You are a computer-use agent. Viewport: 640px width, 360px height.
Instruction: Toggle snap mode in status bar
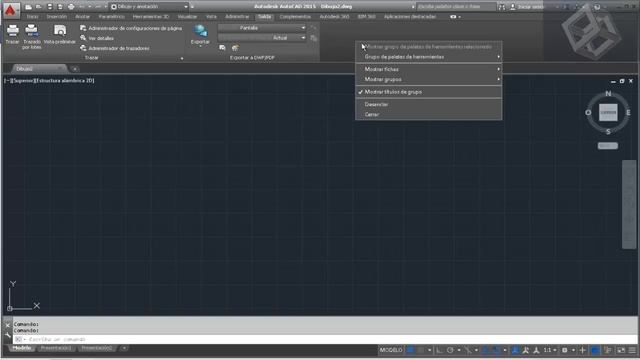click(x=421, y=350)
